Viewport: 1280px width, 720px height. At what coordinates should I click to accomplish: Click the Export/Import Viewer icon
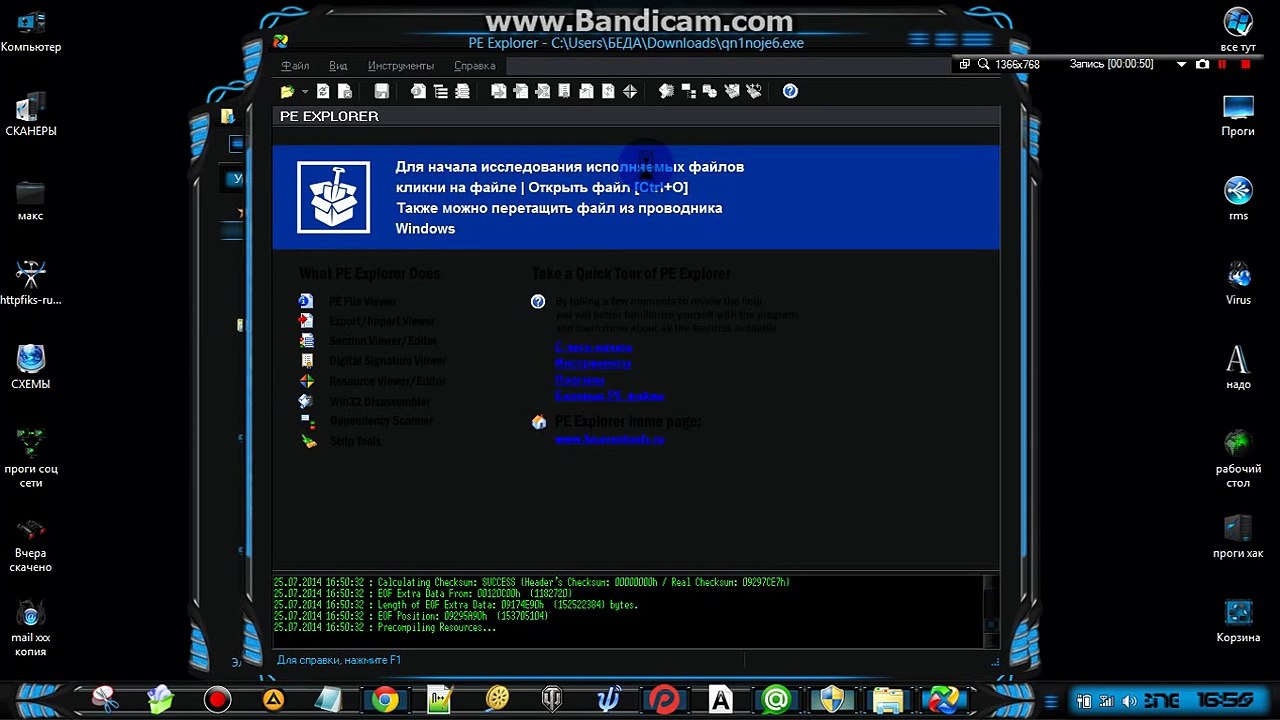[x=307, y=321]
